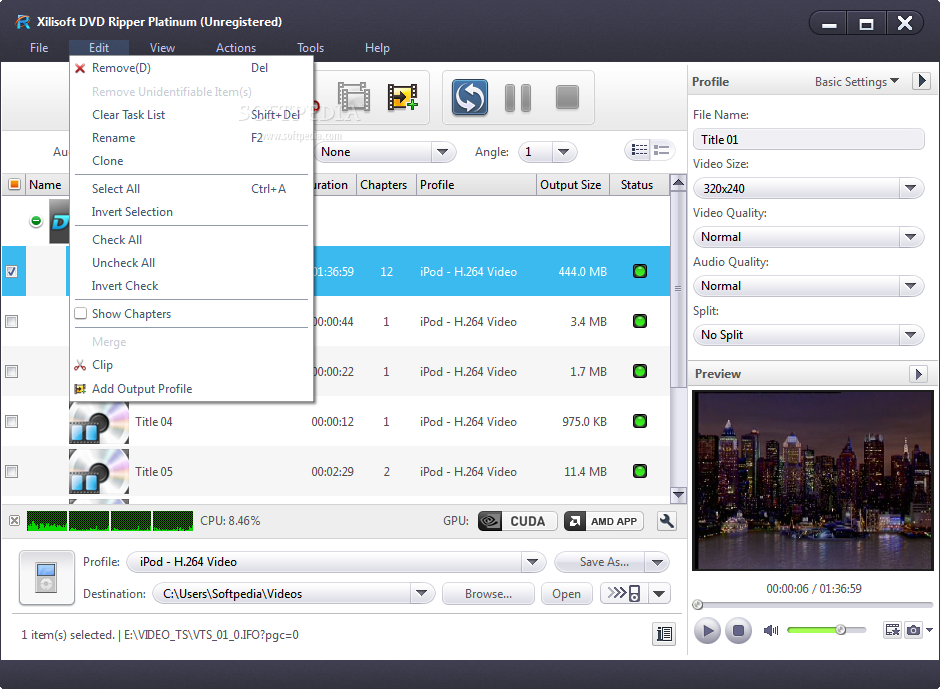This screenshot has width=940, height=689.
Task: Collapse the DVD disc tree node
Action: (x=36, y=221)
